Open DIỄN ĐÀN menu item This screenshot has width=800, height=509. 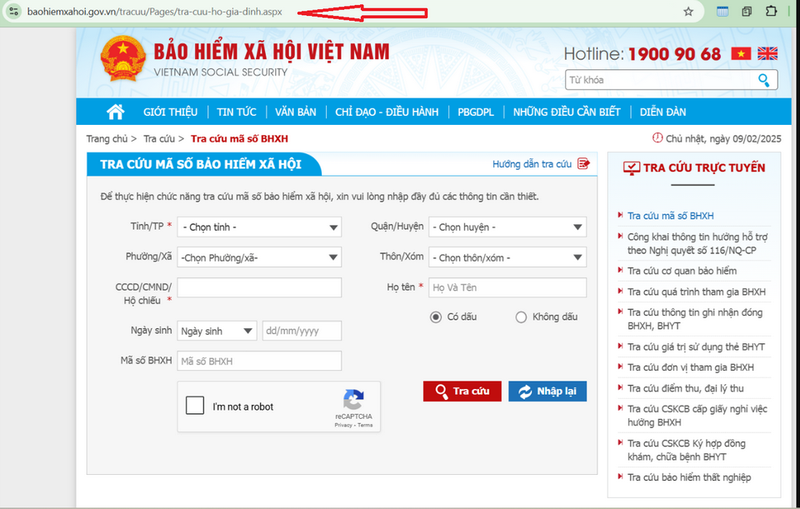pyautogui.click(x=663, y=112)
